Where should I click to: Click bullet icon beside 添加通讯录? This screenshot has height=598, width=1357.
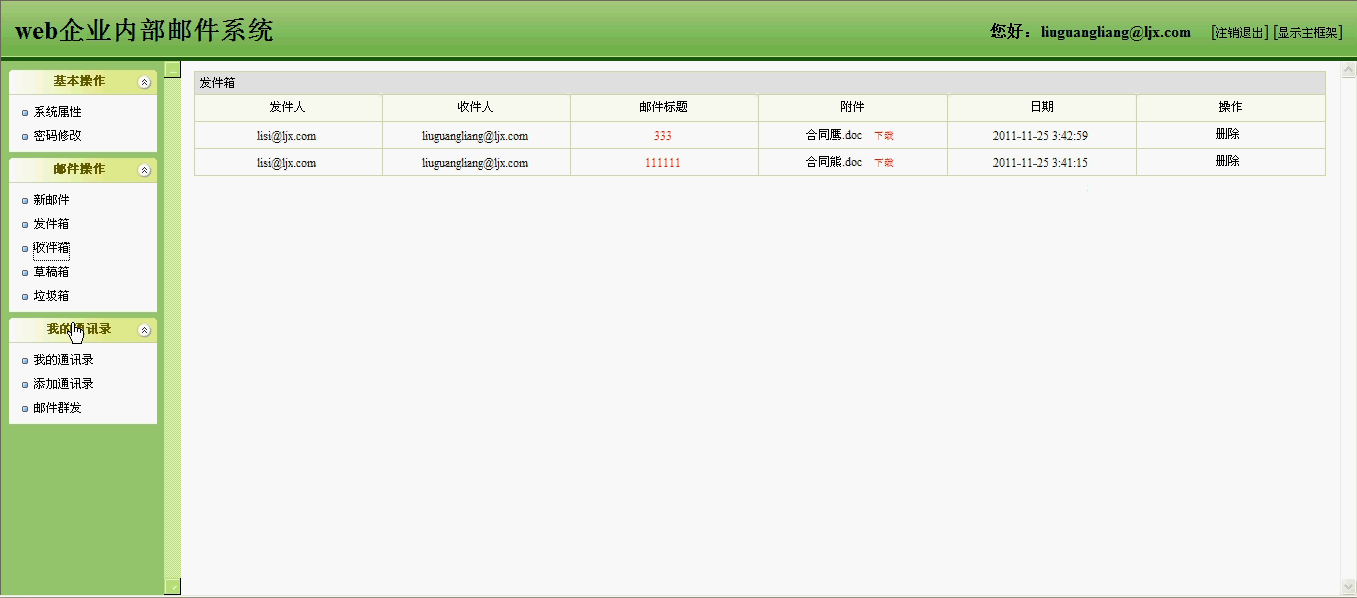25,385
